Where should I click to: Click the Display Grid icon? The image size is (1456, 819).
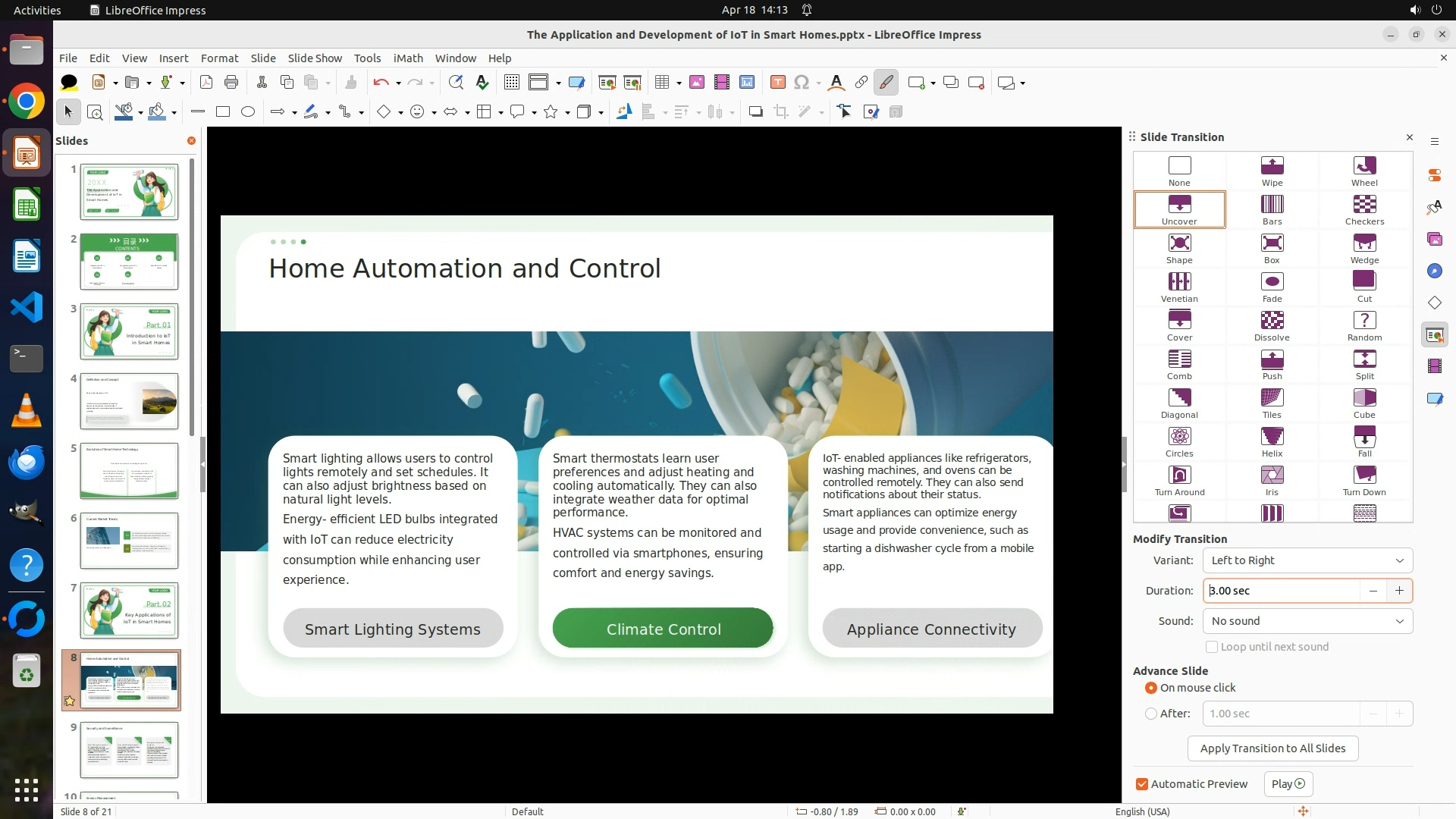512,83
